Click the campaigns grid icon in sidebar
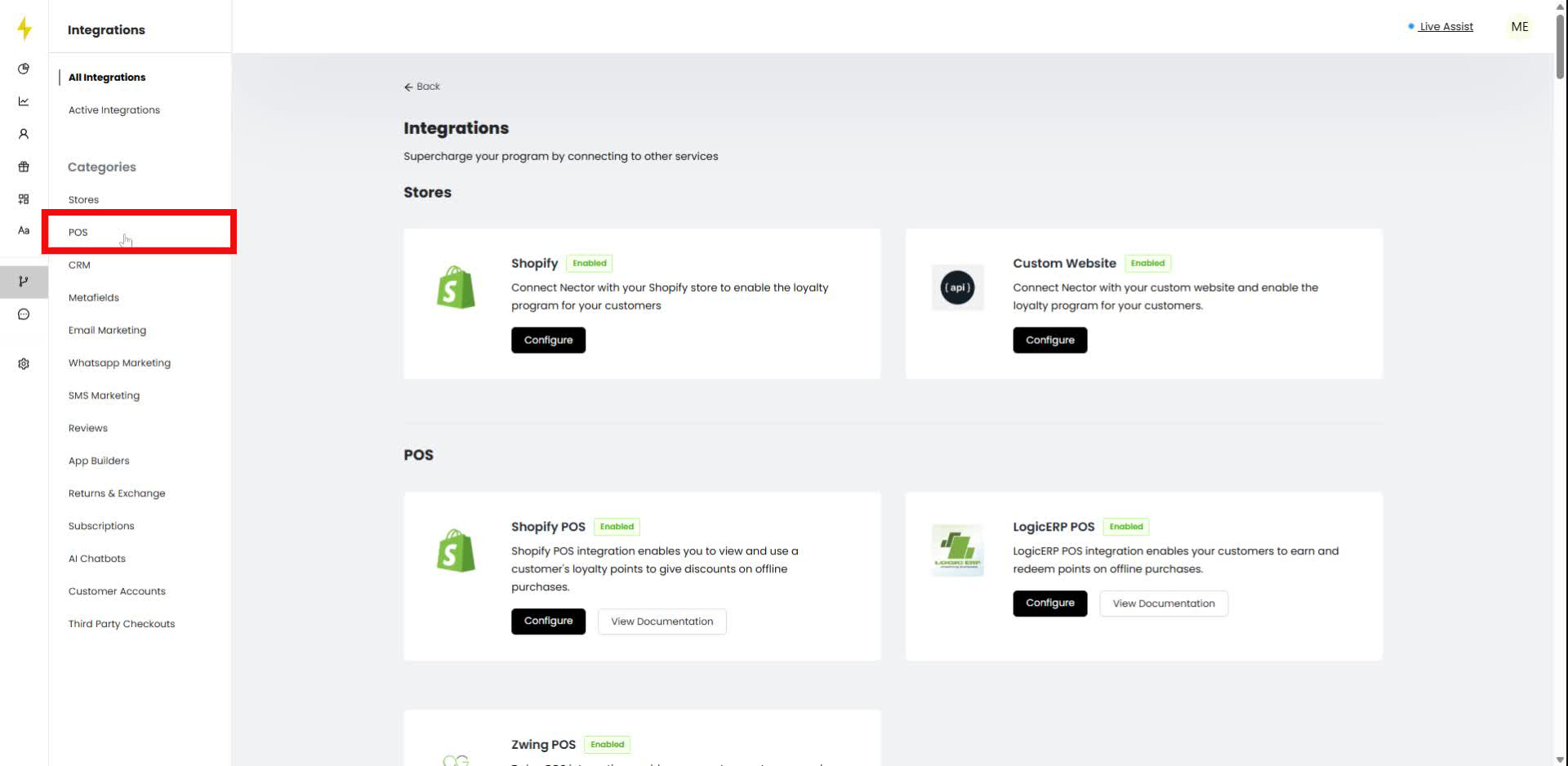1568x766 pixels. 24,198
